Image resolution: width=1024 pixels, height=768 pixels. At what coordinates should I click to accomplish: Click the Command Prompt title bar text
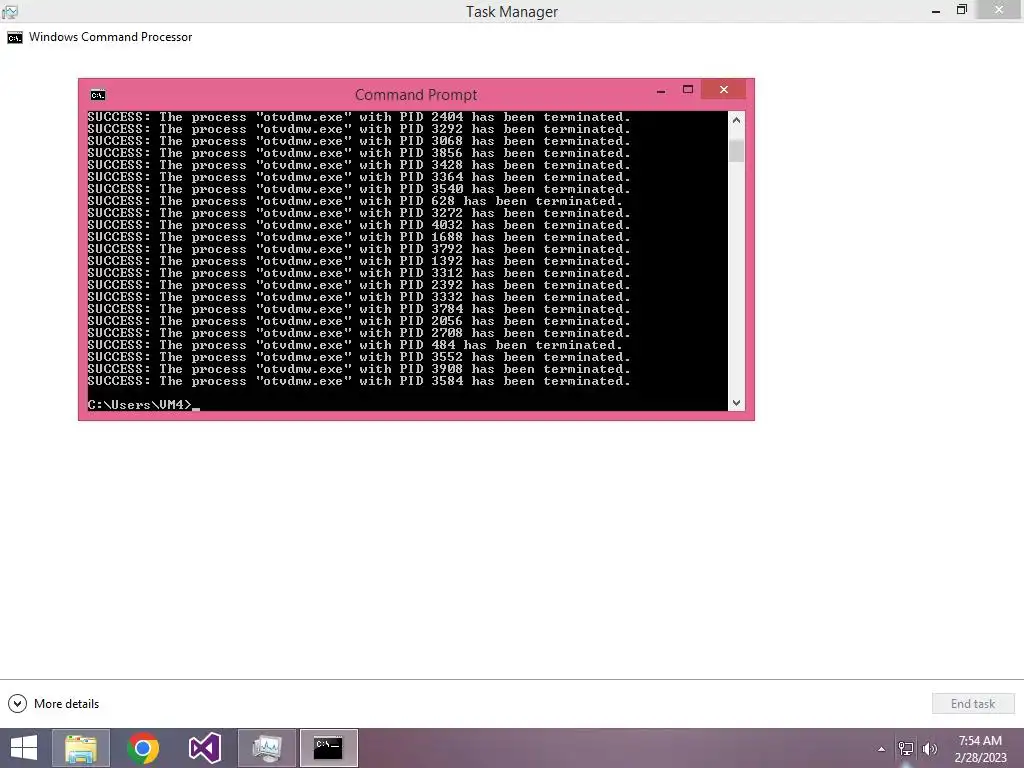pos(416,95)
